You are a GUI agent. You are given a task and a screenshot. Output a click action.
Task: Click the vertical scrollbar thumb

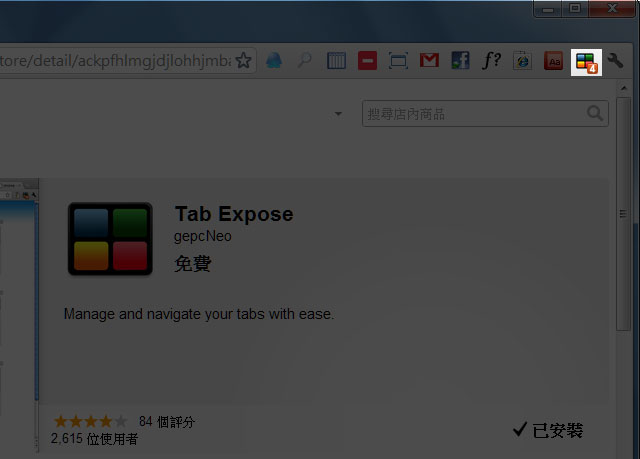(x=623, y=214)
